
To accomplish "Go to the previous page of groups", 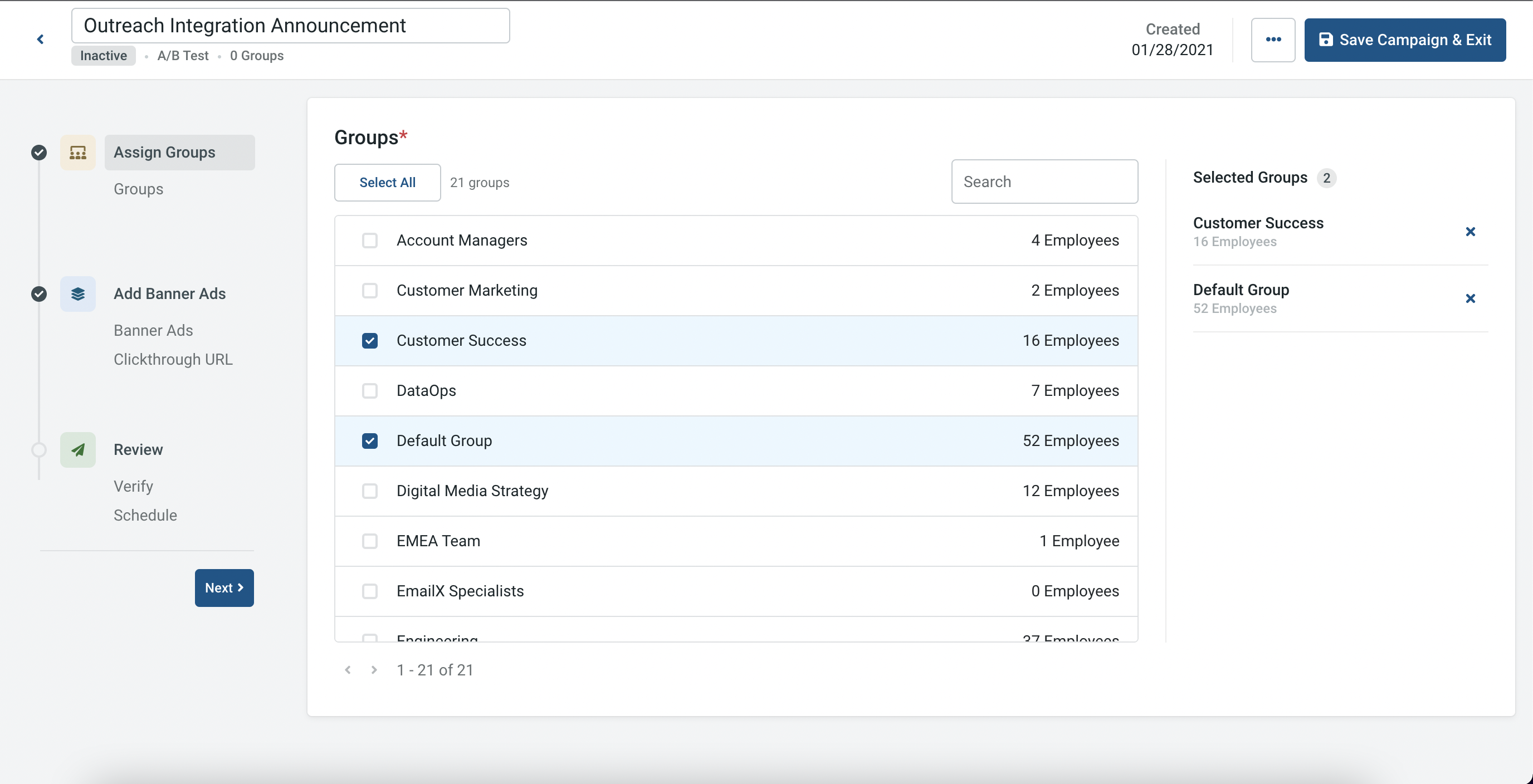I will (348, 670).
